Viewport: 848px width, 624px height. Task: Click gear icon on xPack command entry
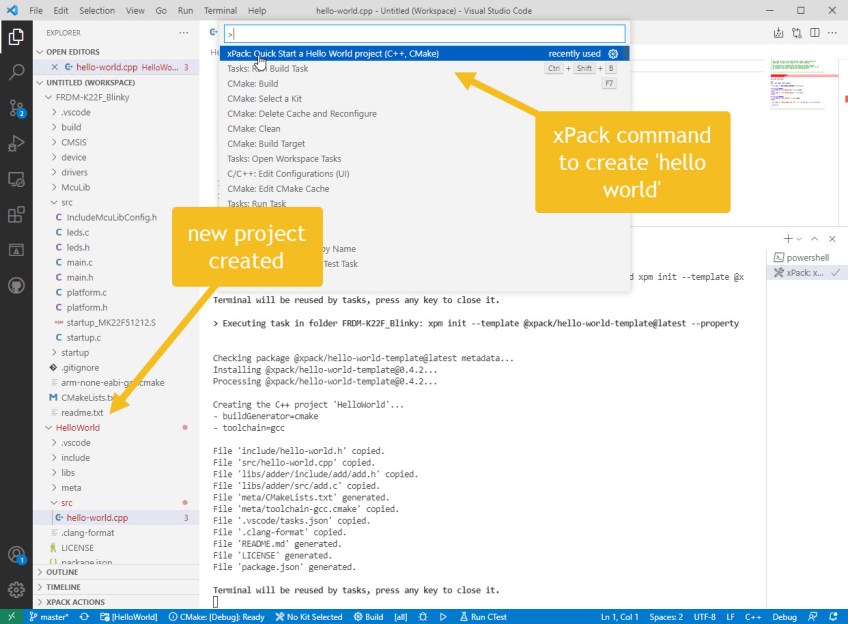[613, 54]
